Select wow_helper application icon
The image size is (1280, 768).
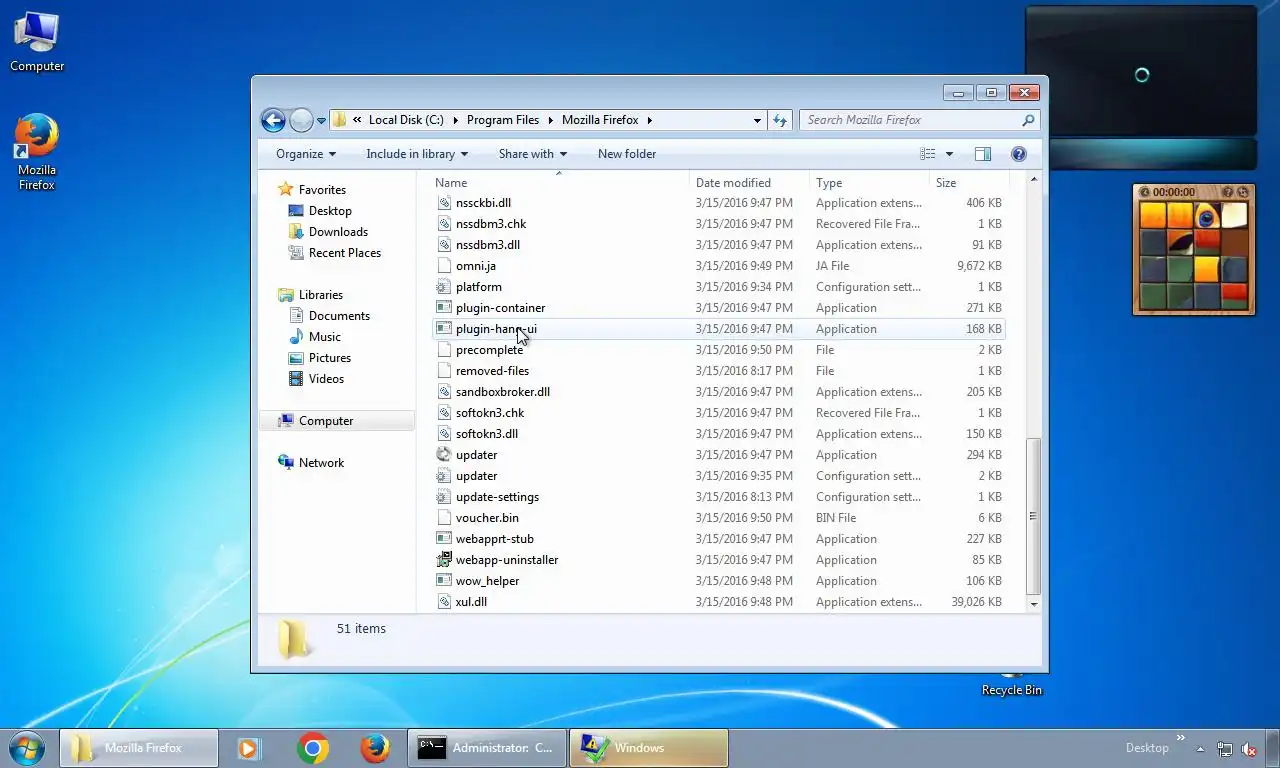point(444,581)
